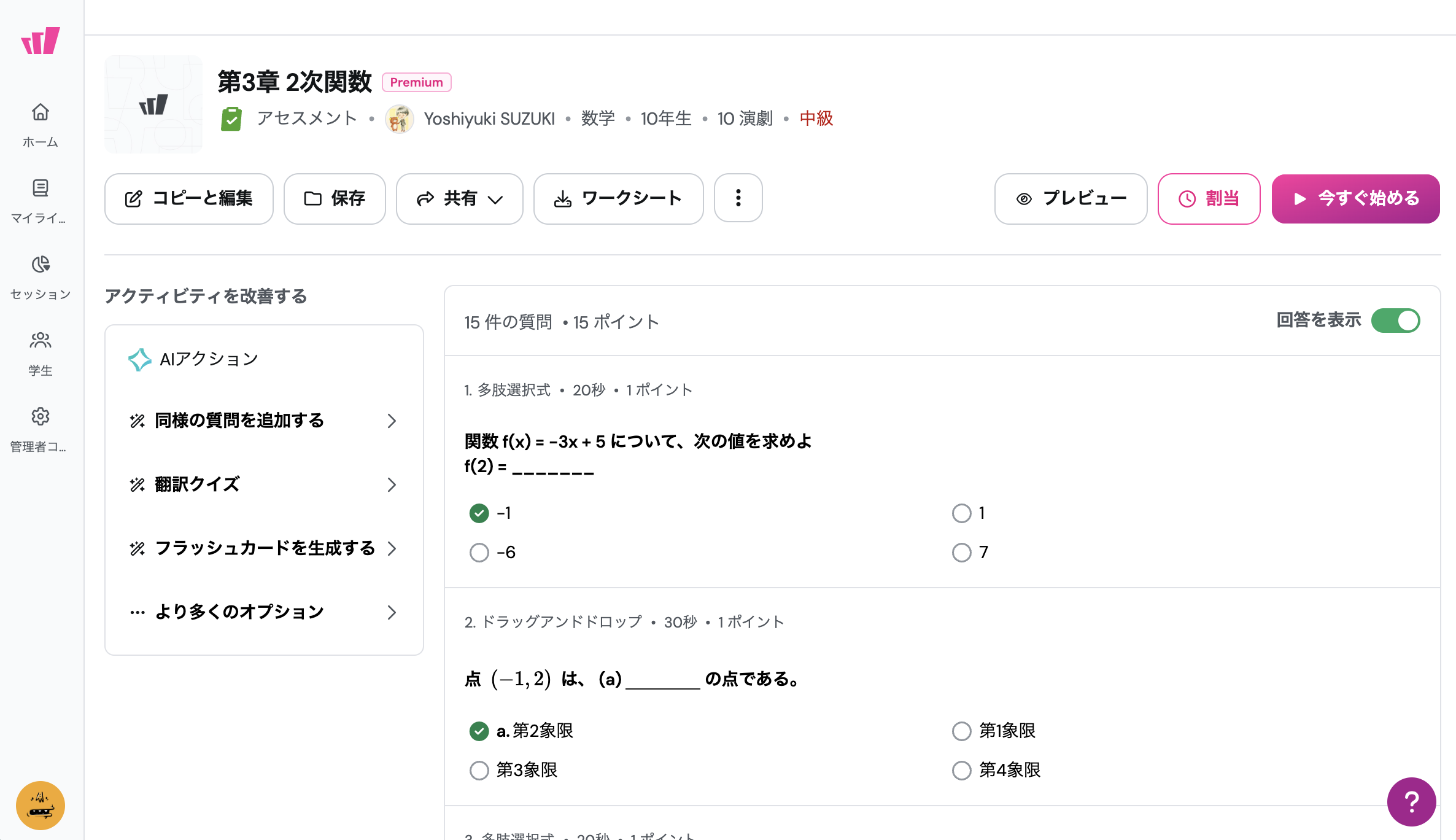Expand フラッシュカードを生成する action
This screenshot has height=840, width=1456.
click(264, 548)
